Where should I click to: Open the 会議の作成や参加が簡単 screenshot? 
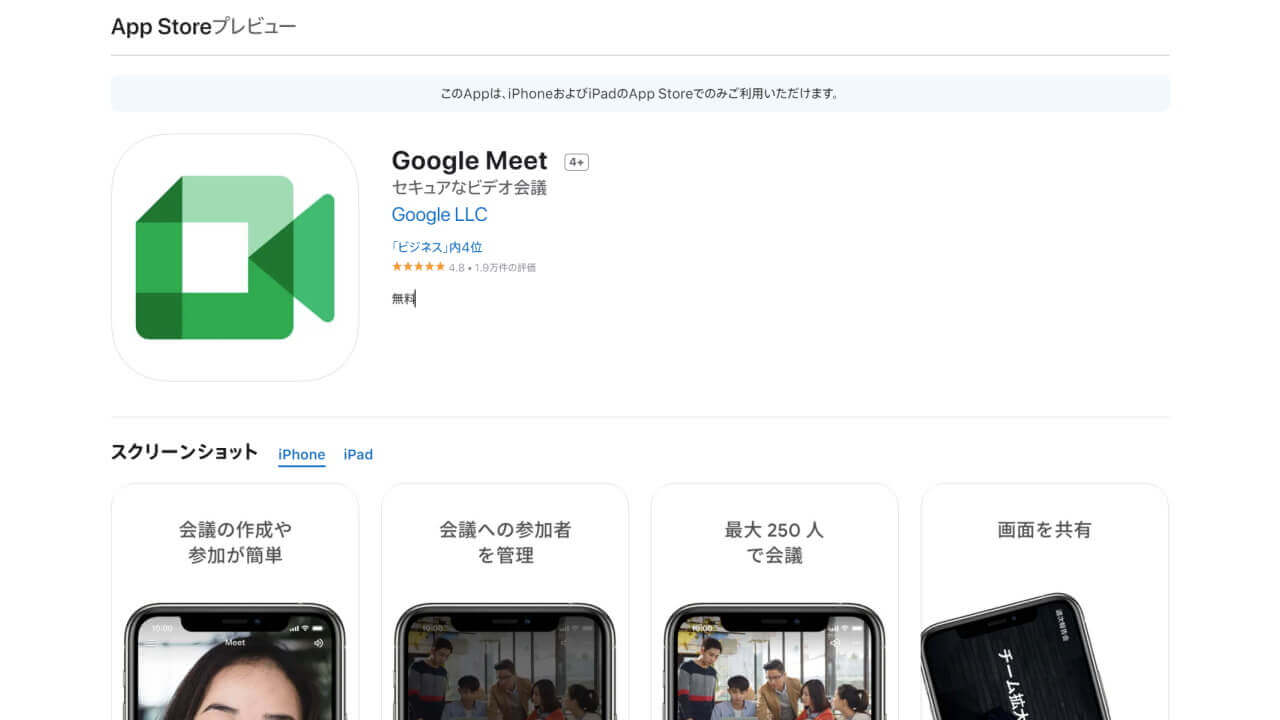(234, 600)
